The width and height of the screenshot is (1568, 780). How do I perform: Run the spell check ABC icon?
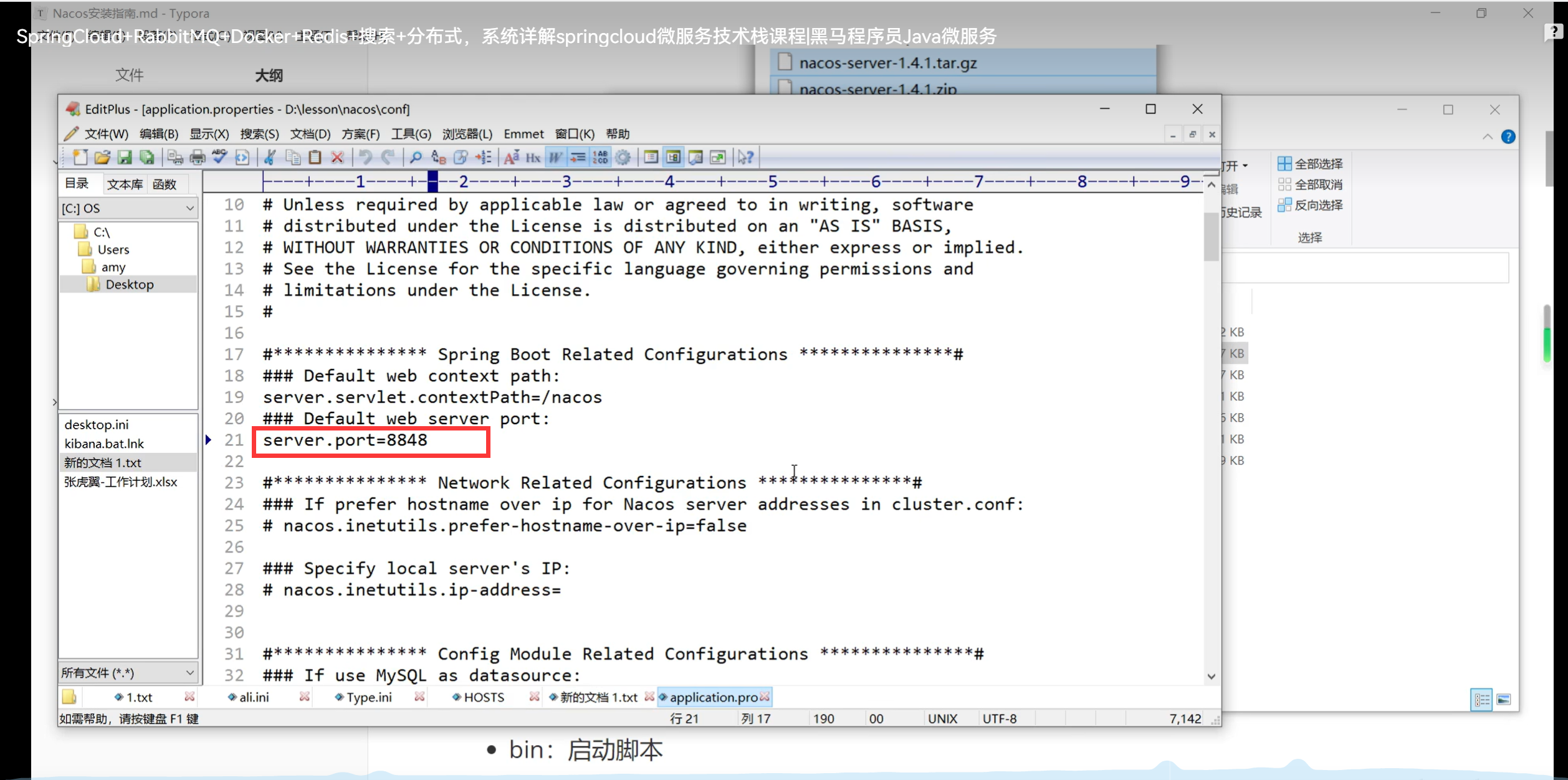pos(219,158)
